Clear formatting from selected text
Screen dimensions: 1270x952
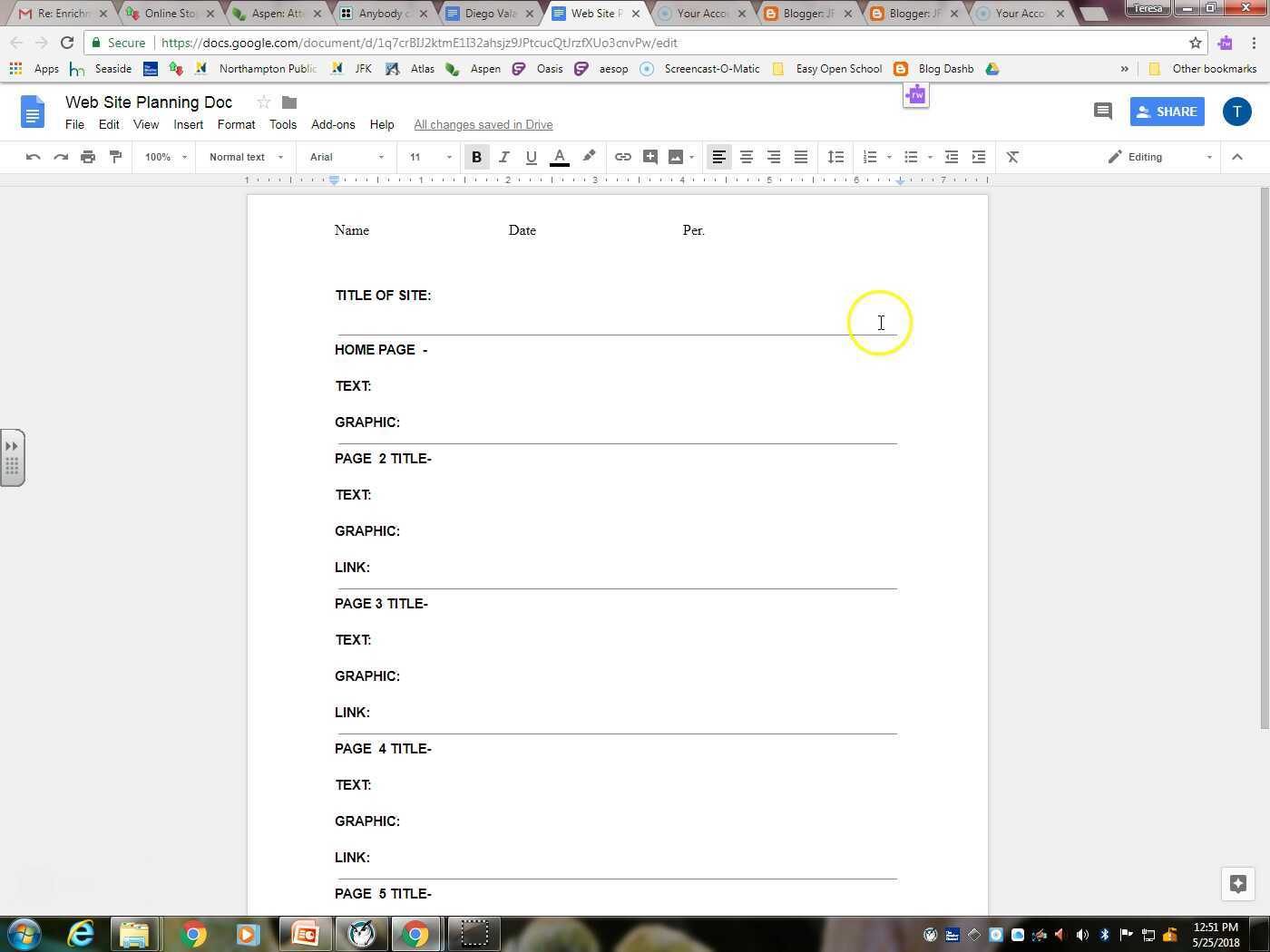click(1012, 156)
